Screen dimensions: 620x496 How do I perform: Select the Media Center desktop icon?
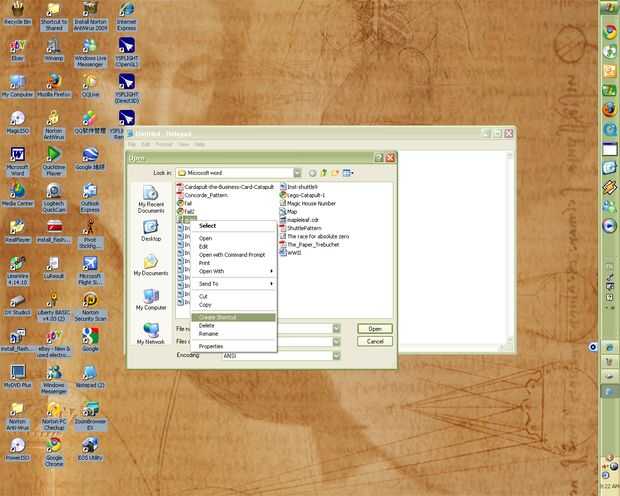(17, 195)
